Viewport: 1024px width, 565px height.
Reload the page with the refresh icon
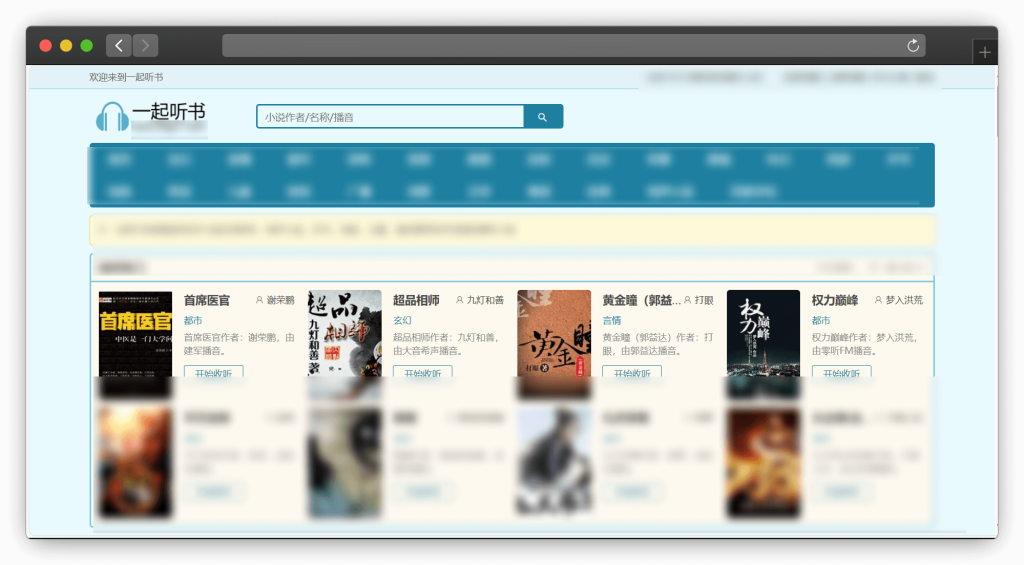pos(912,45)
